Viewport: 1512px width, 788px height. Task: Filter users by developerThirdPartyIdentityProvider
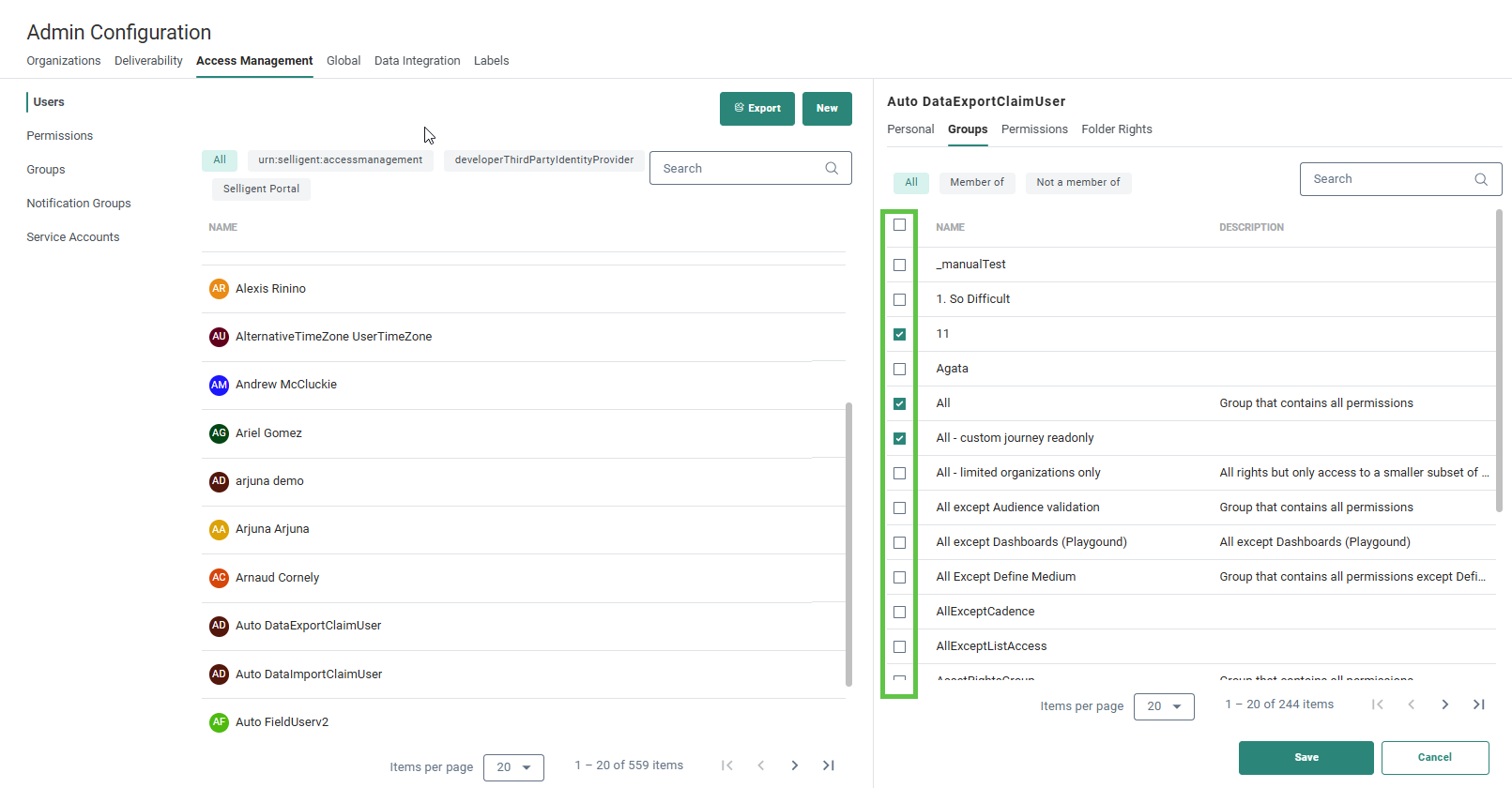543,160
